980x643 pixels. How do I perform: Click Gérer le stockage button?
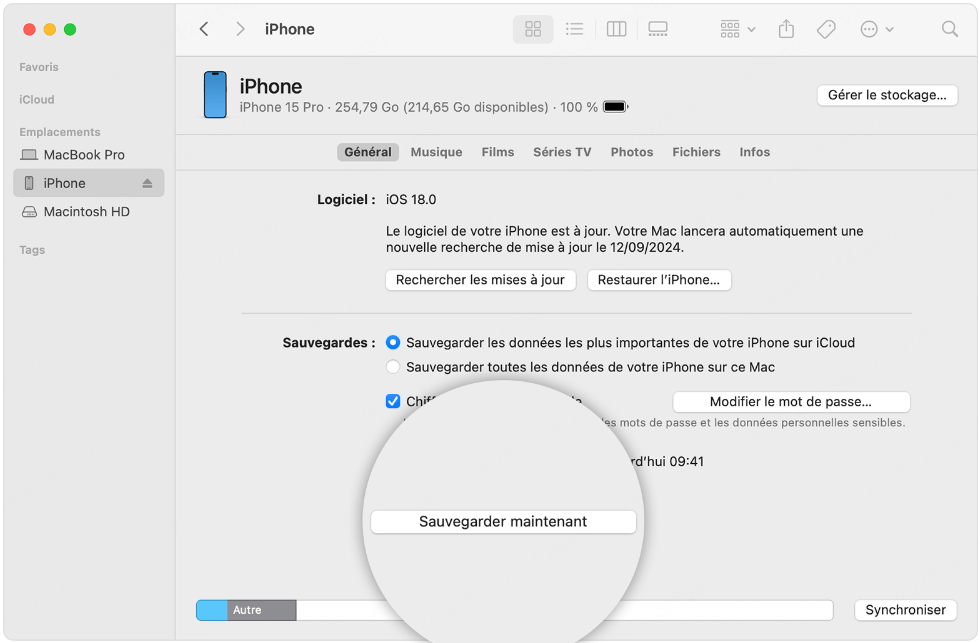click(x=887, y=95)
